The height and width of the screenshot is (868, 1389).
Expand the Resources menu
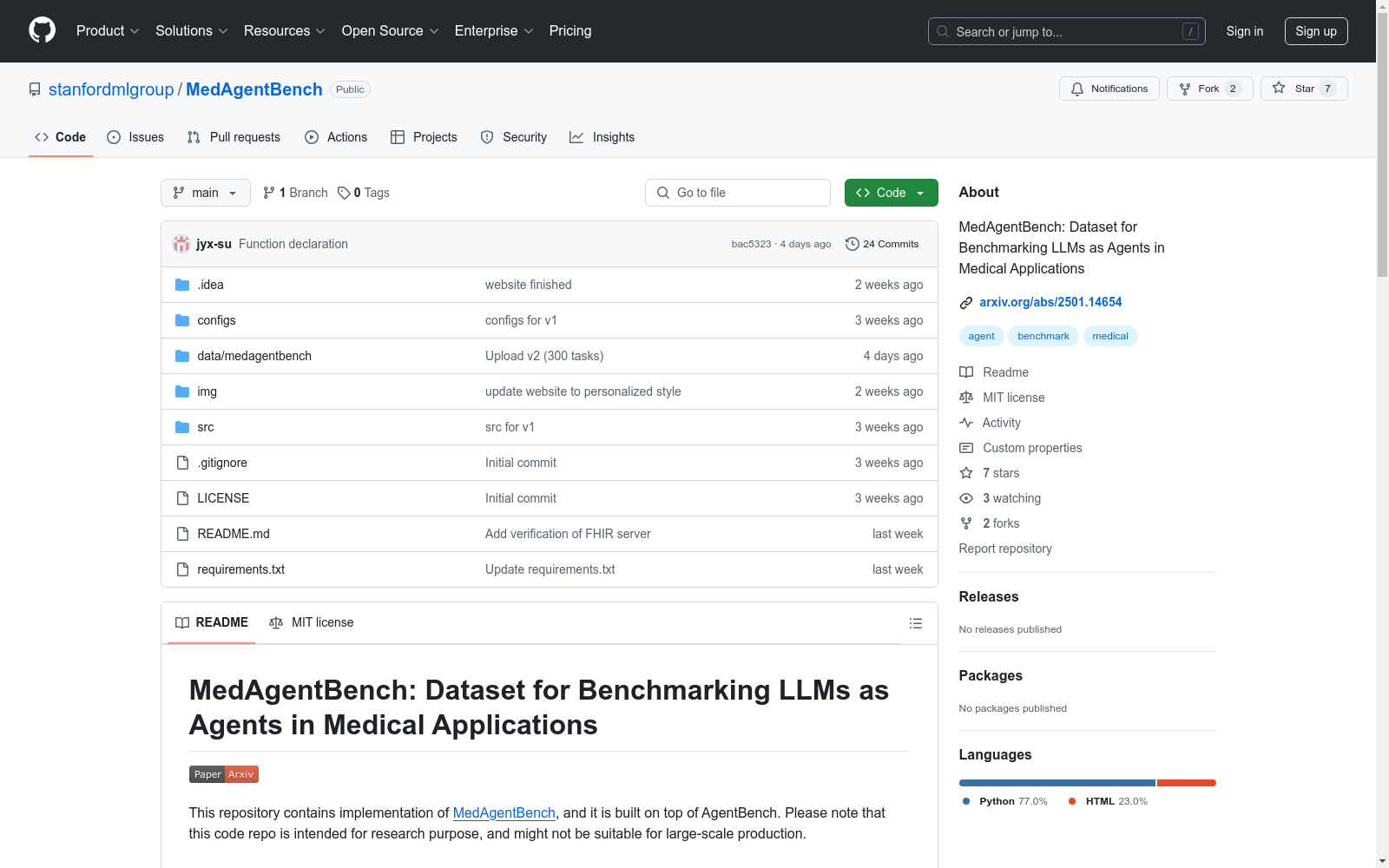[285, 31]
